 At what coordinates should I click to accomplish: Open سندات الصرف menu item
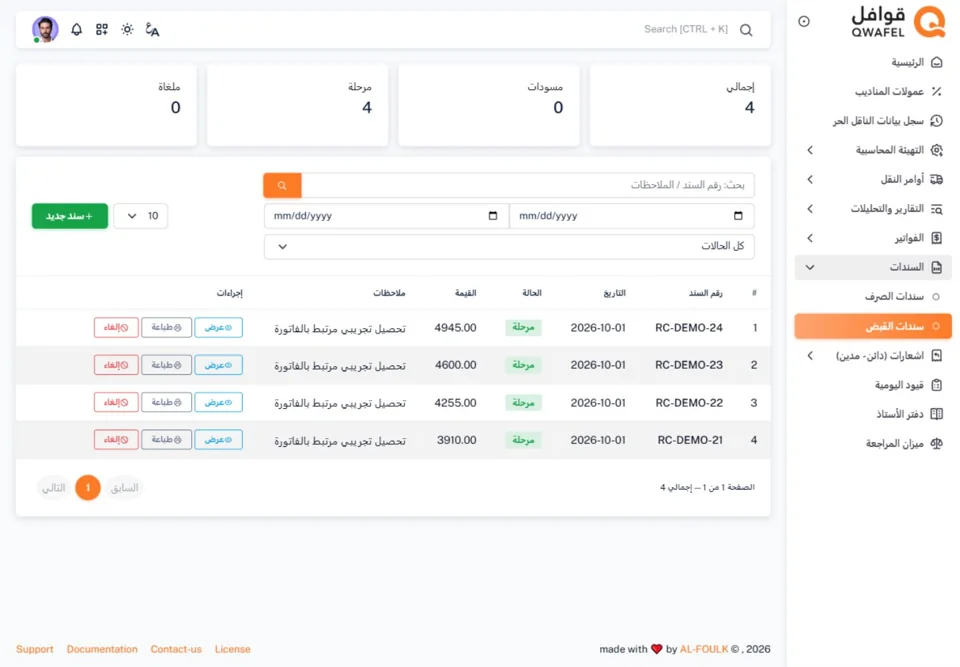pyautogui.click(x=873, y=296)
